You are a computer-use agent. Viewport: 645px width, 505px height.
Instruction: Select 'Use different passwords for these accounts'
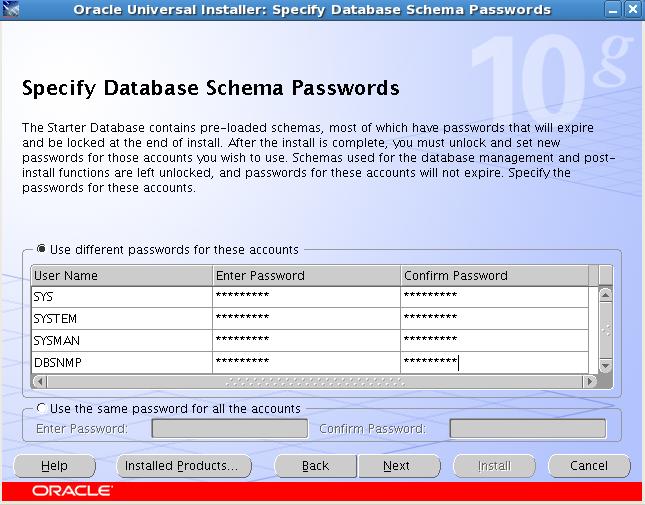pyautogui.click(x=42, y=249)
